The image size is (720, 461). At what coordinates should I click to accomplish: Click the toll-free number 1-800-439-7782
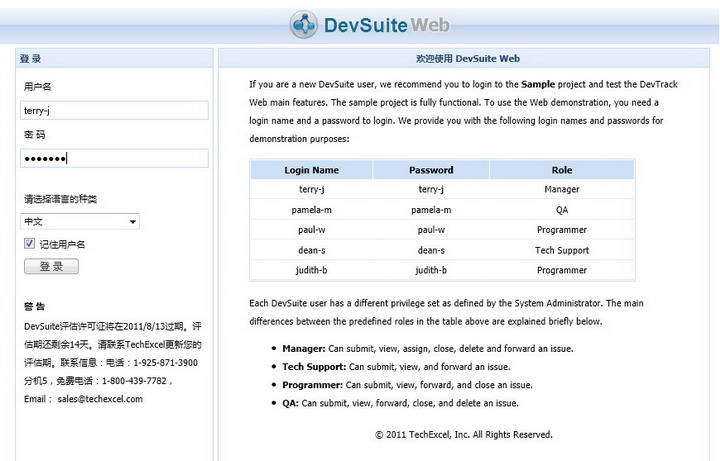click(x=134, y=381)
